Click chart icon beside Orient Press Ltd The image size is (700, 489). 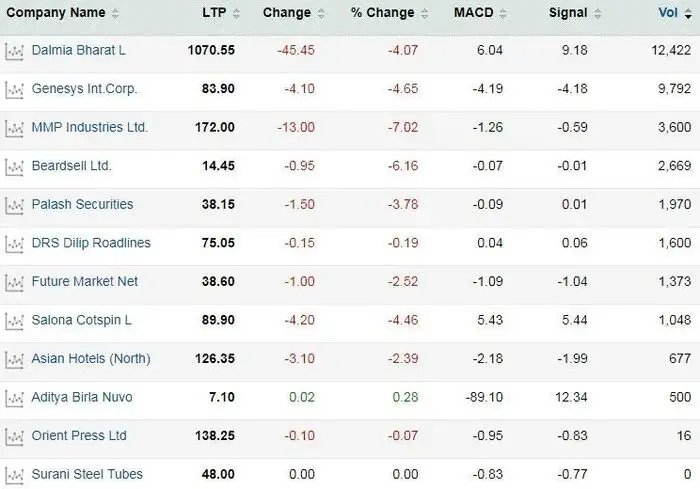pyautogui.click(x=14, y=437)
